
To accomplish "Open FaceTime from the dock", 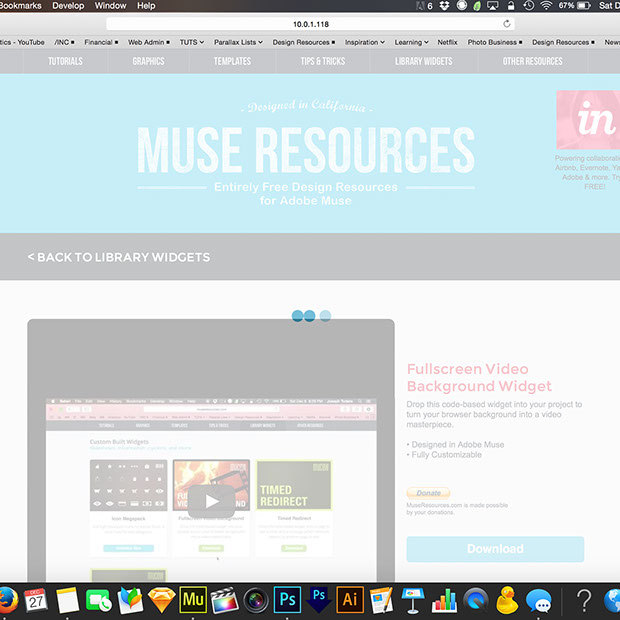I will pos(98,600).
